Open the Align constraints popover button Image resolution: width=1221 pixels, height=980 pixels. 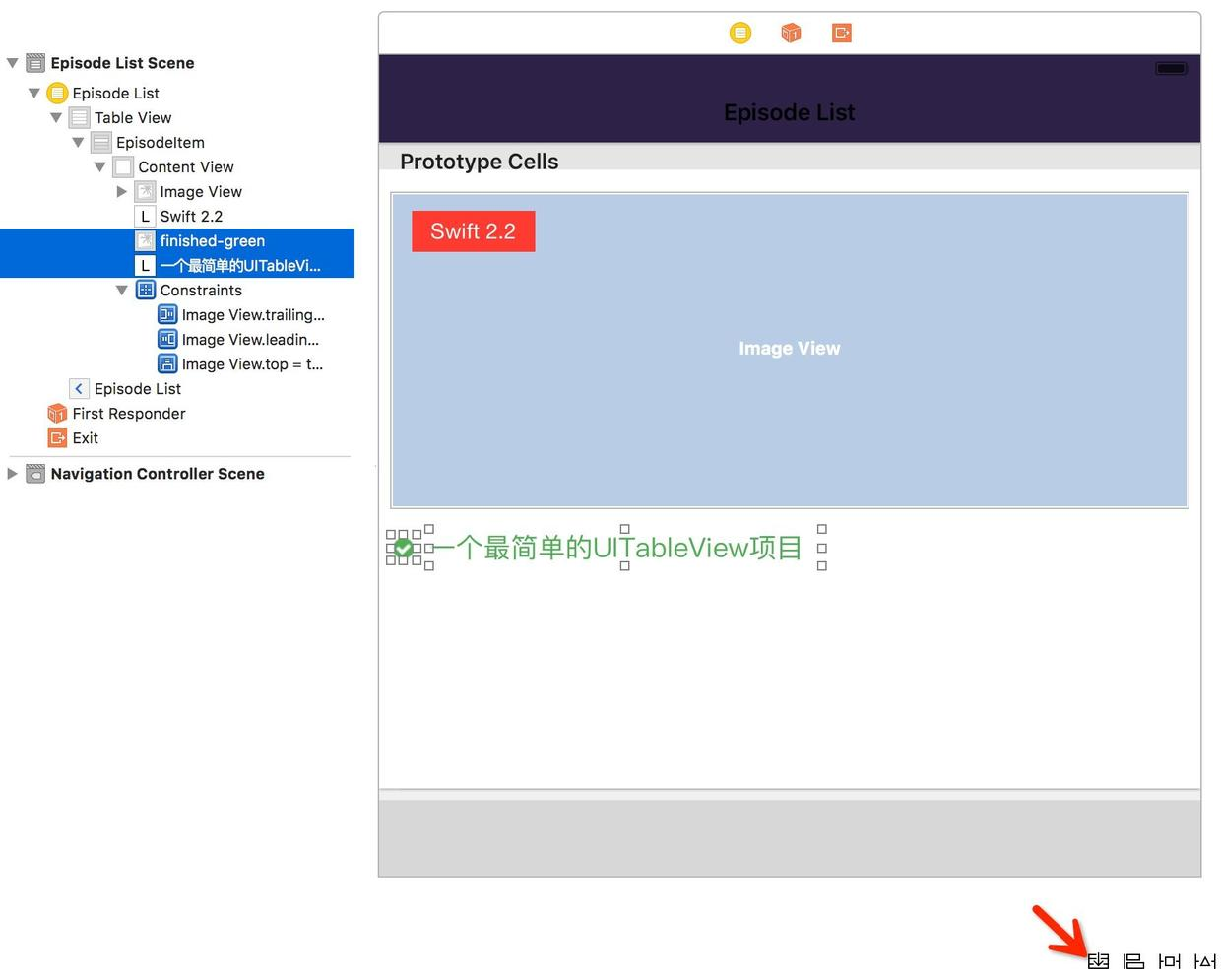[1134, 961]
